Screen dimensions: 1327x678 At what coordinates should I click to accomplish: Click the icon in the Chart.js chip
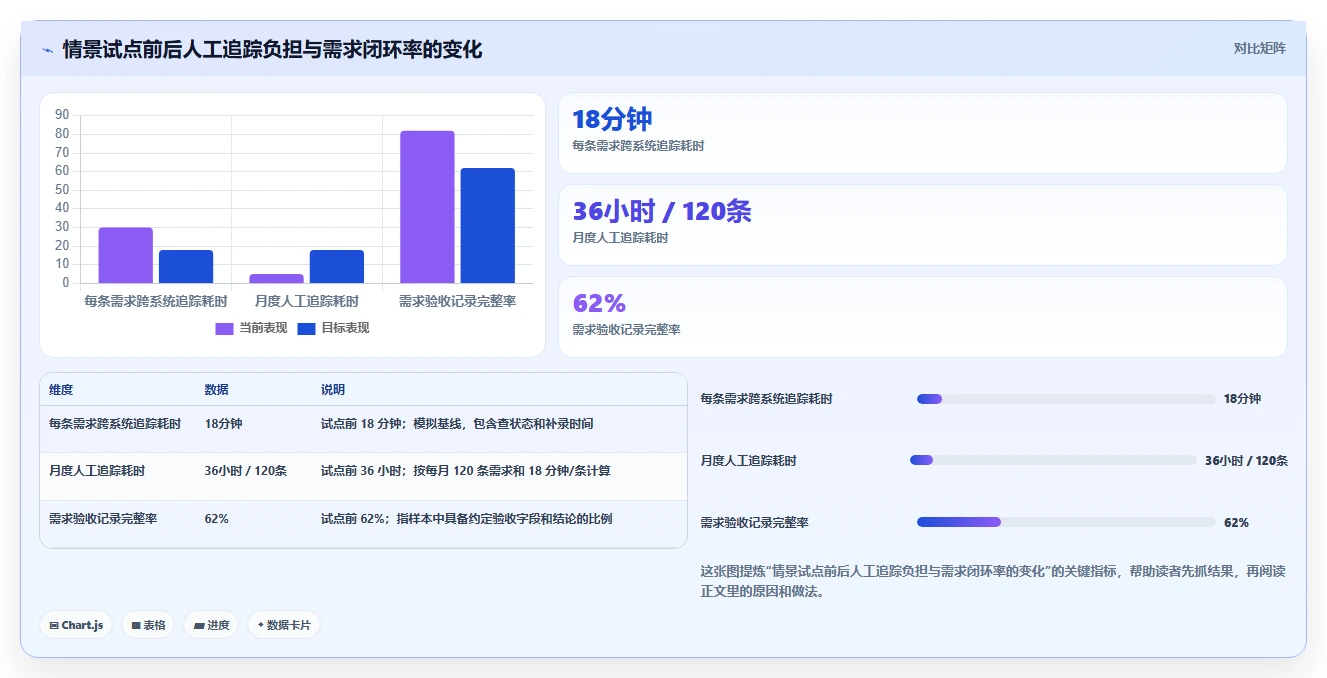pyautogui.click(x=54, y=626)
